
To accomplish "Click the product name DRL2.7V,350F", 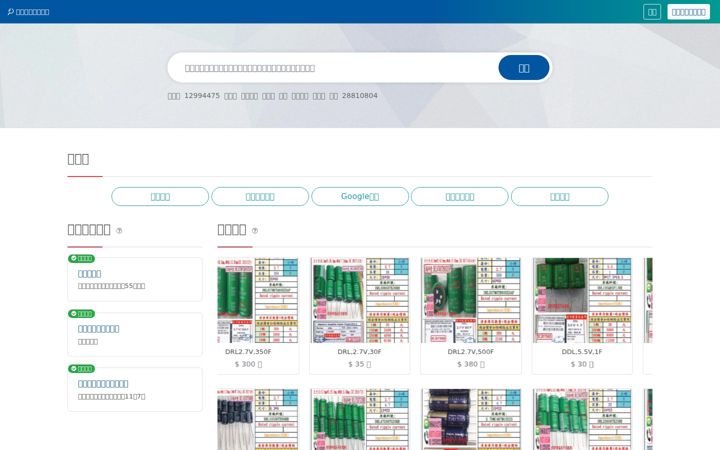I will [x=248, y=352].
